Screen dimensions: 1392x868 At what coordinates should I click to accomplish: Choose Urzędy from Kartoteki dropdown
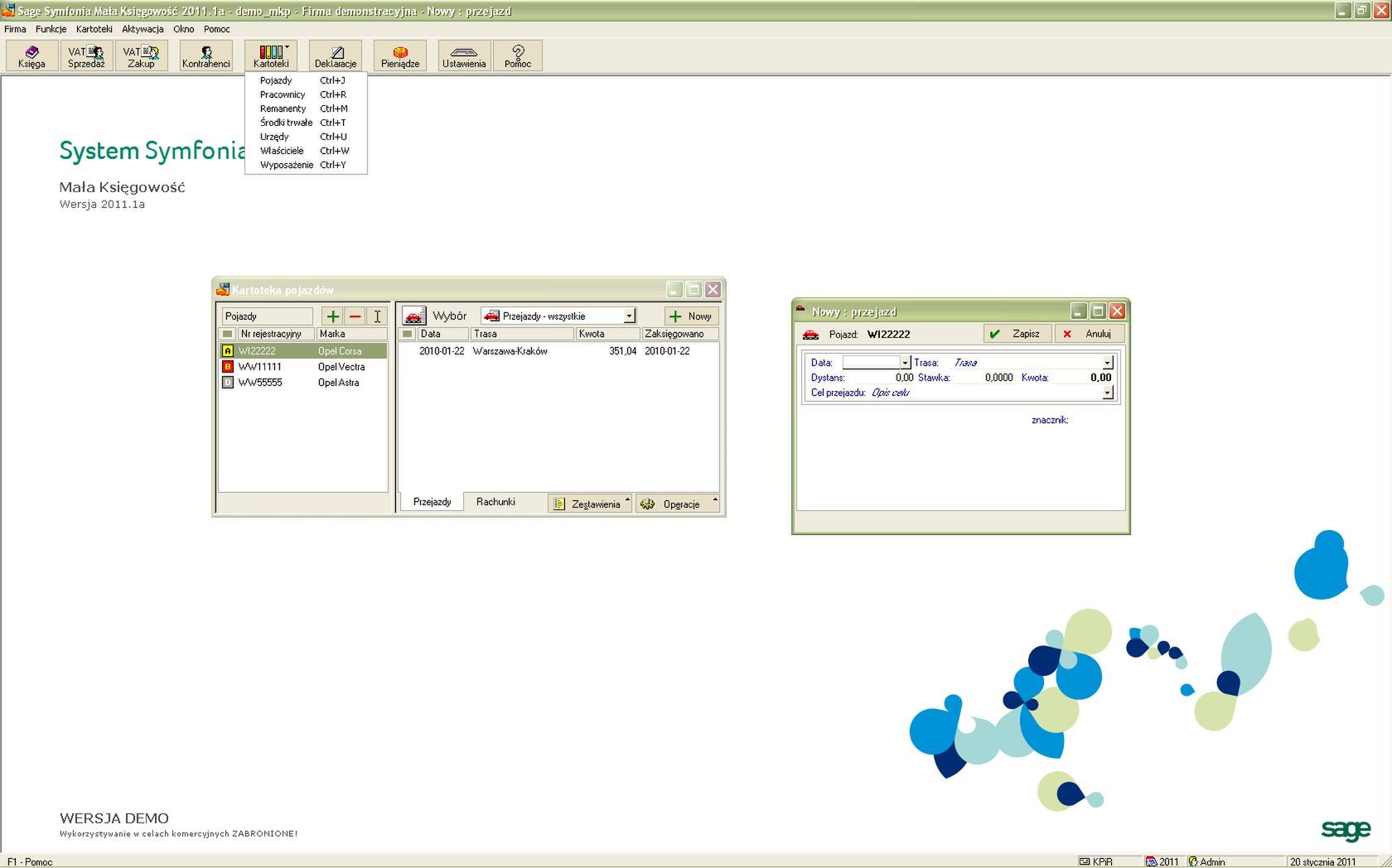(306, 137)
